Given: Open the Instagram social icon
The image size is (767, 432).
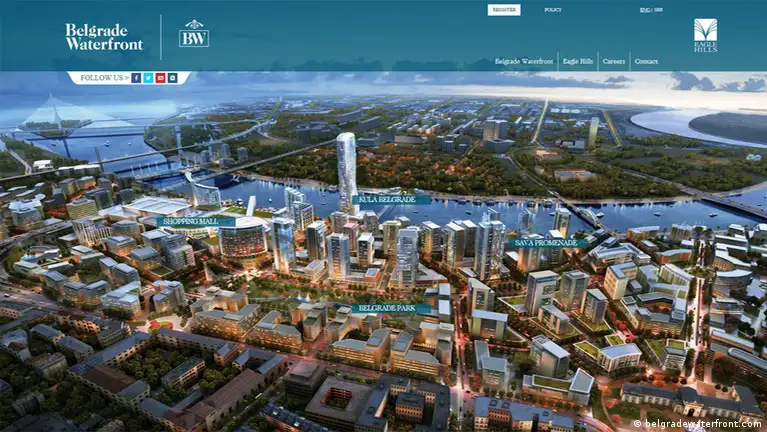Looking at the screenshot, I should point(173,77).
